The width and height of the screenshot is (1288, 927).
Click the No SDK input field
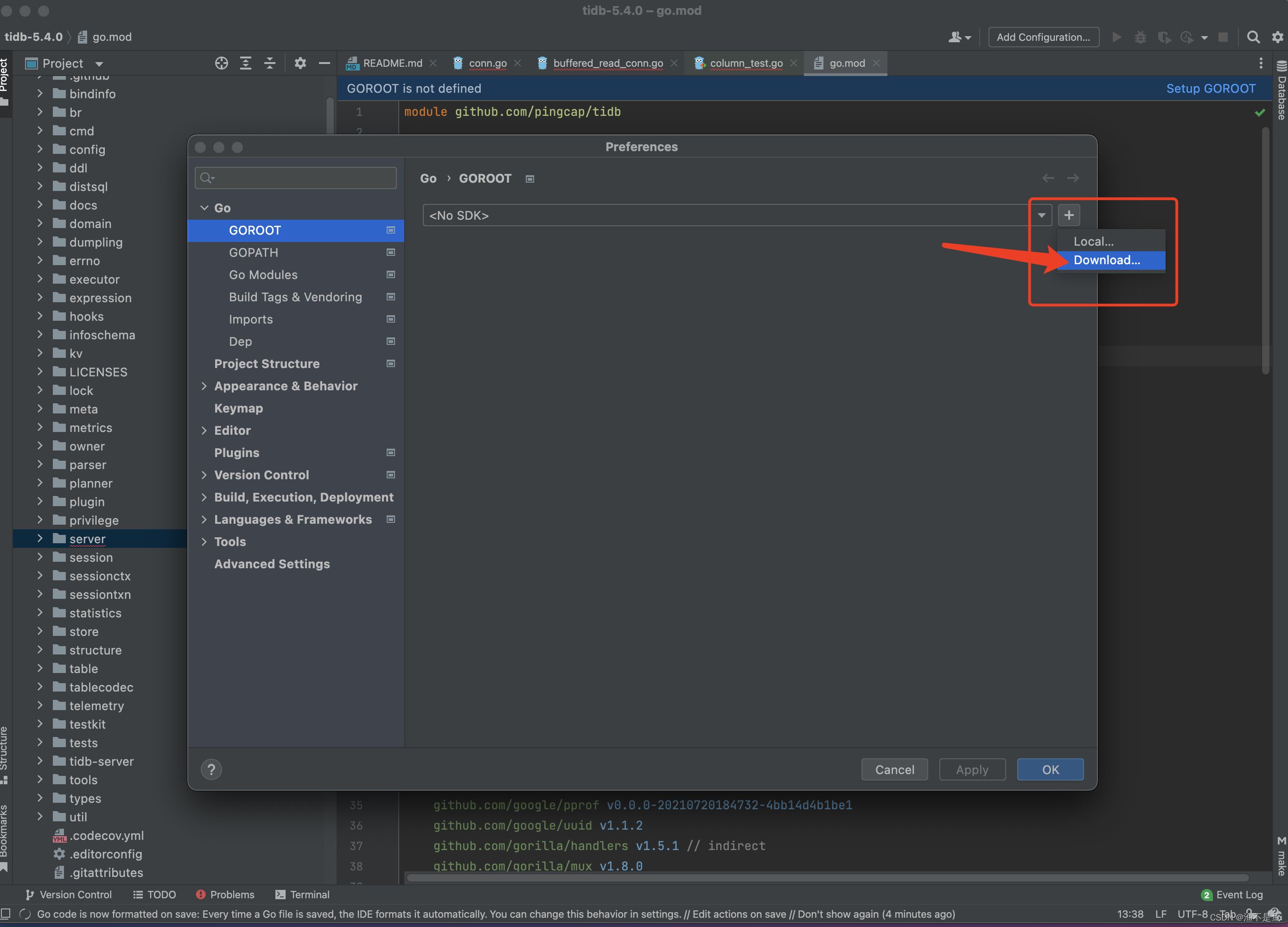click(725, 215)
